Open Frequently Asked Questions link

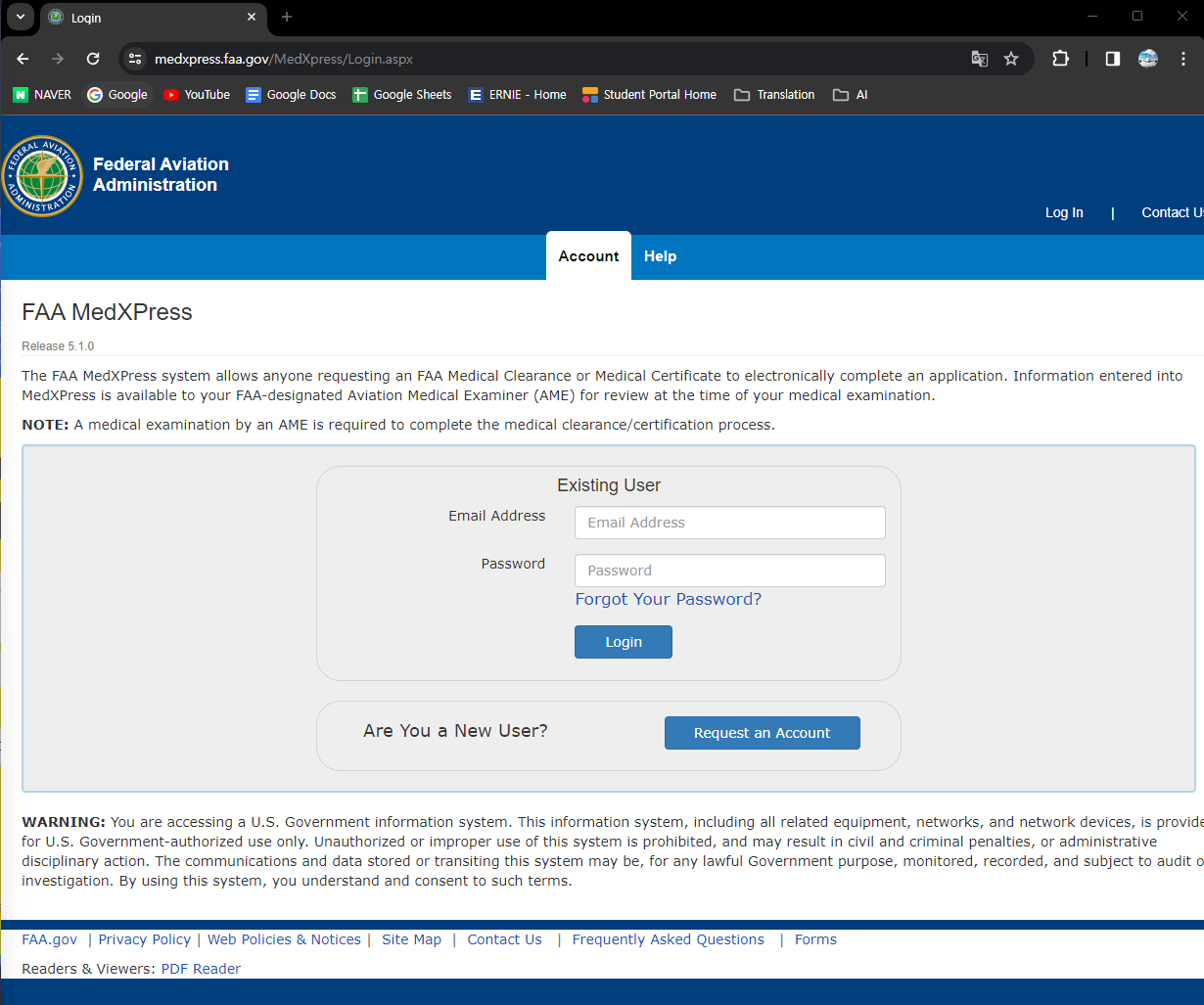click(x=669, y=939)
